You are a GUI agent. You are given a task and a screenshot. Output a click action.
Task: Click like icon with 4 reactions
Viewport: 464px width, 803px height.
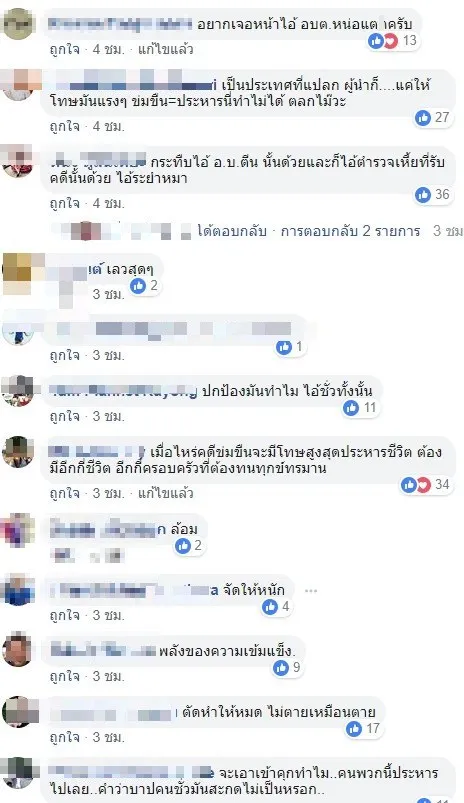270,607
